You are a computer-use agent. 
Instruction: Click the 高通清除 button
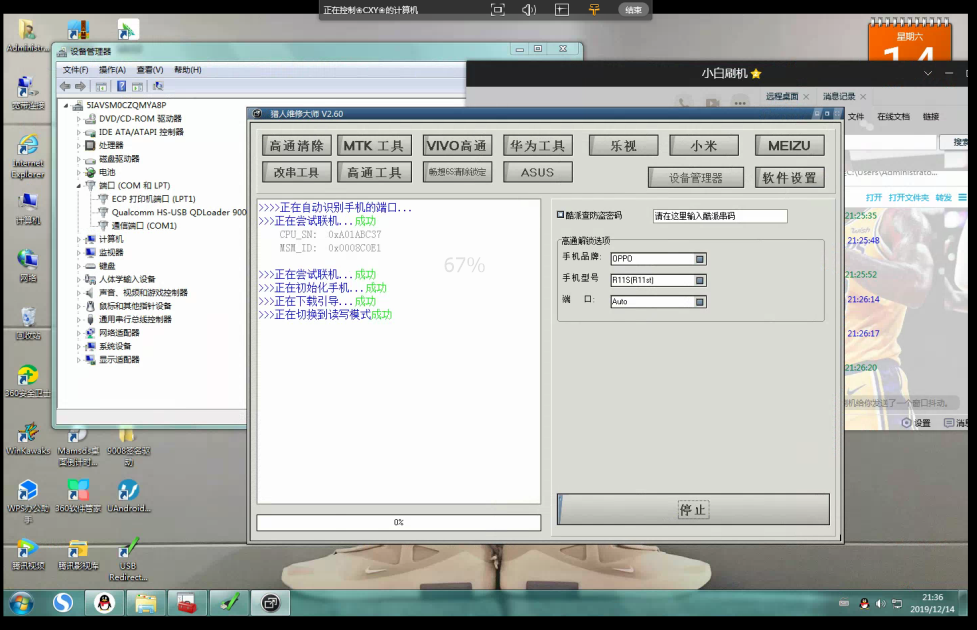tap(297, 146)
